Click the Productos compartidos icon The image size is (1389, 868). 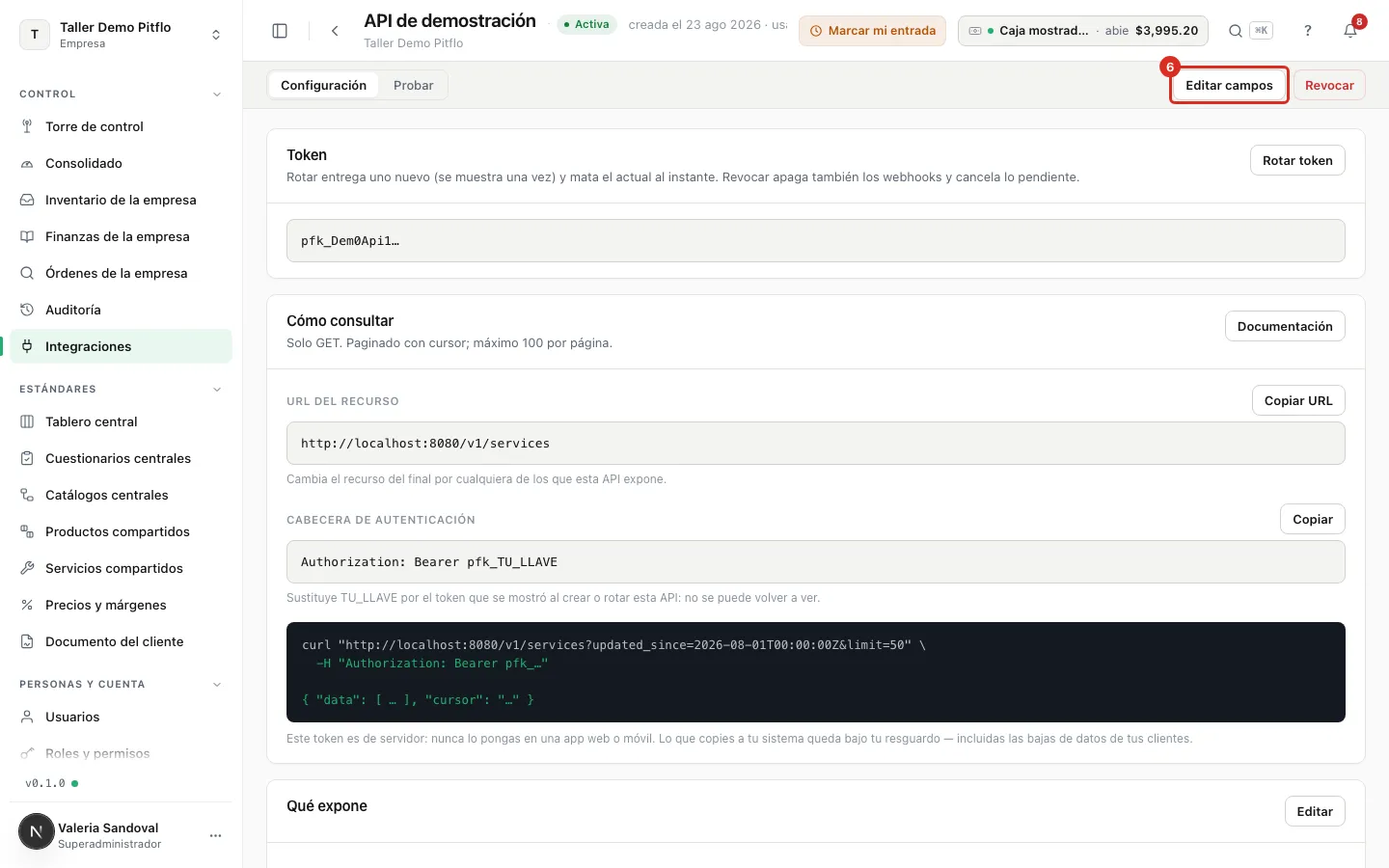tap(27, 531)
